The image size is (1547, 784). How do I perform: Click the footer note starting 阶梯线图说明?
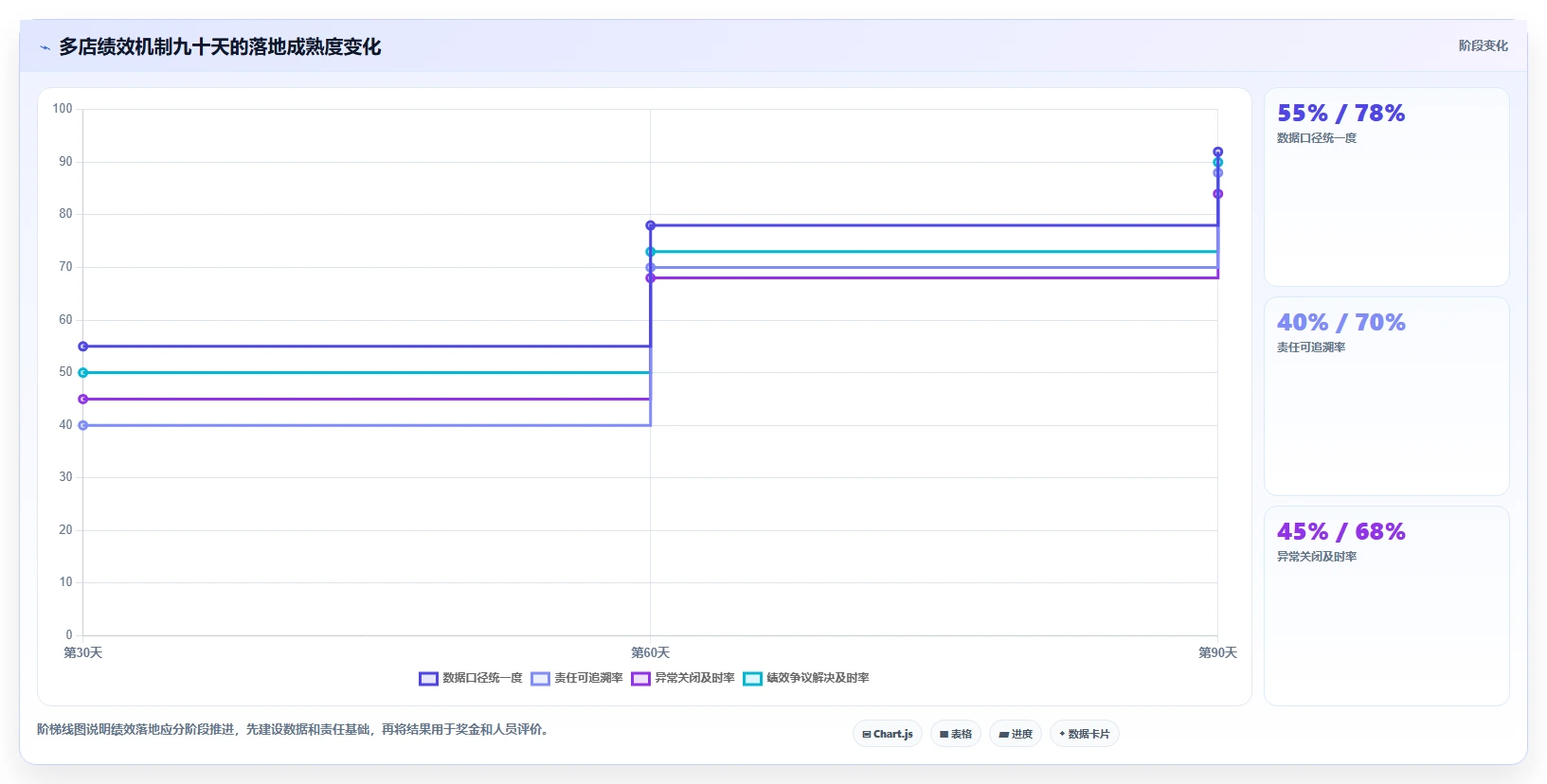294,730
